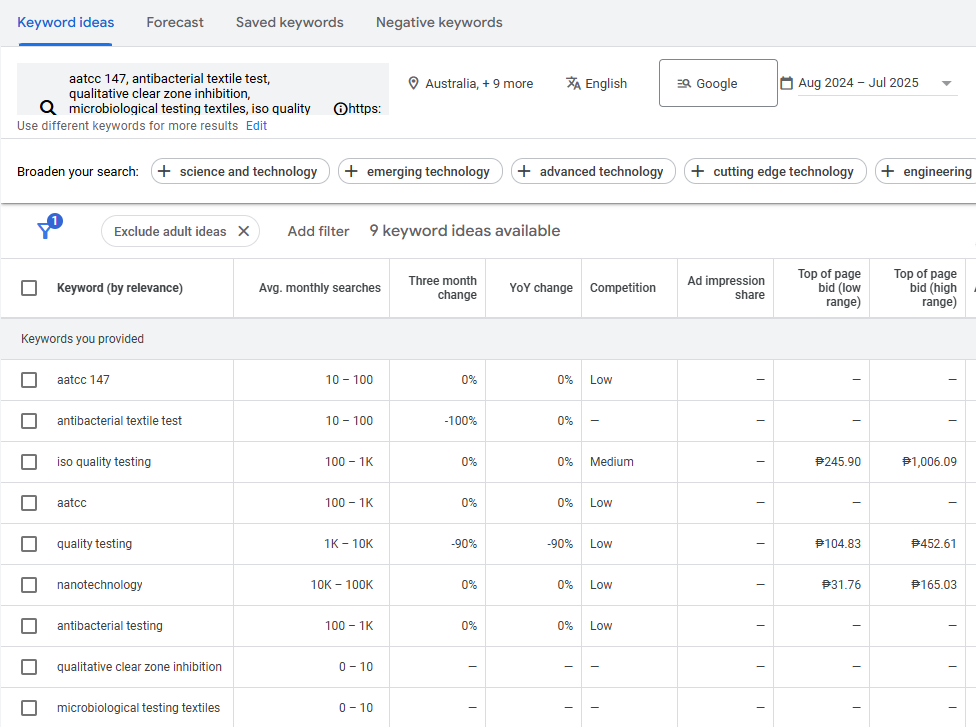Select the 'aatcc 147' keyword checkbox
This screenshot has width=976, height=727.
coord(29,380)
